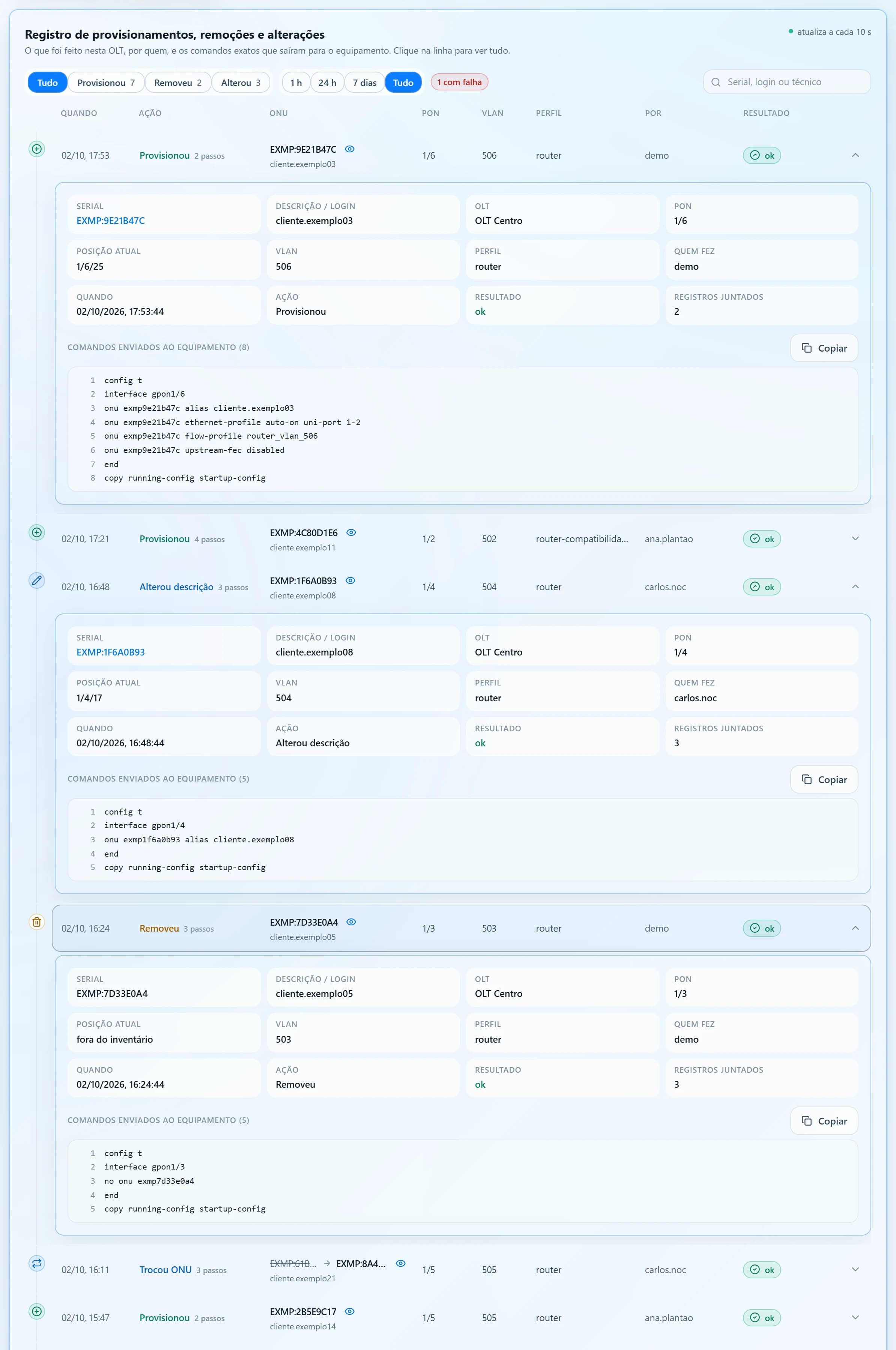Collapse the 16:24 Removeu row
This screenshot has height=1350, width=896.
pos(855,928)
